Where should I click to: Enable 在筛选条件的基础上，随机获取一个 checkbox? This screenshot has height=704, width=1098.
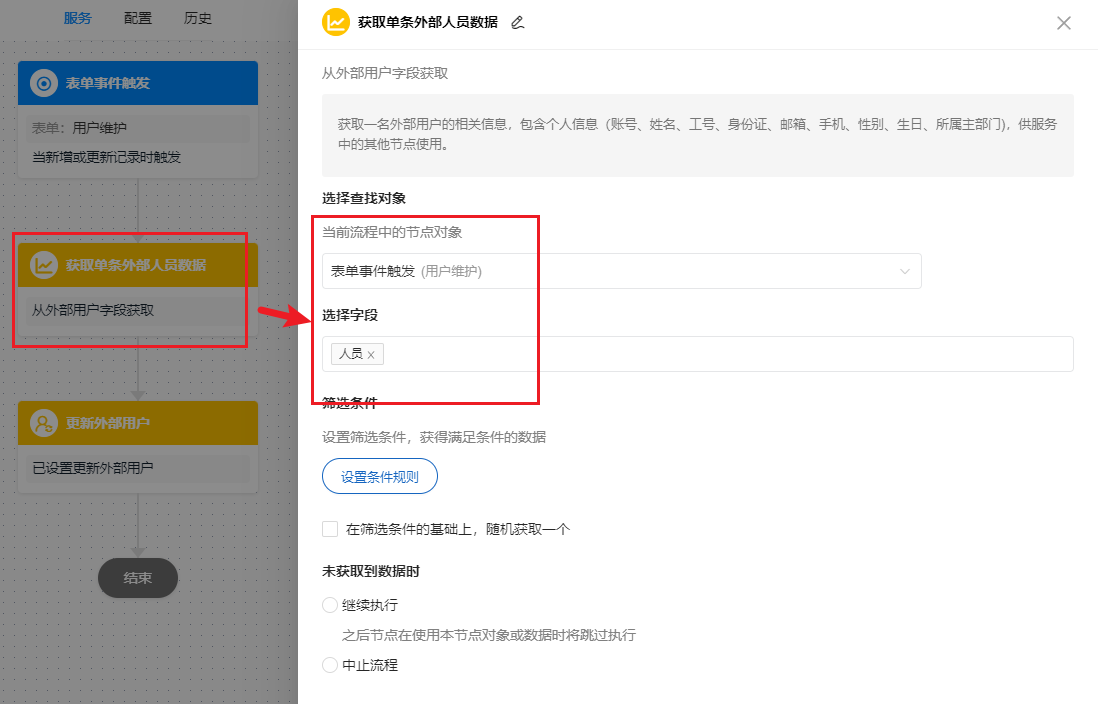[330, 528]
